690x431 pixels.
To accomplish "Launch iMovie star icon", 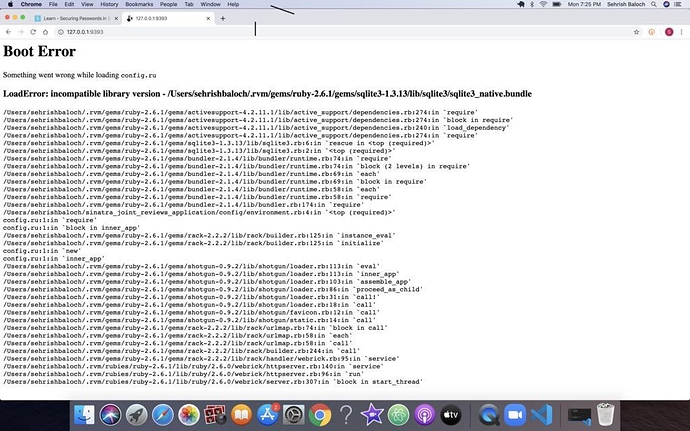I will tap(372, 415).
